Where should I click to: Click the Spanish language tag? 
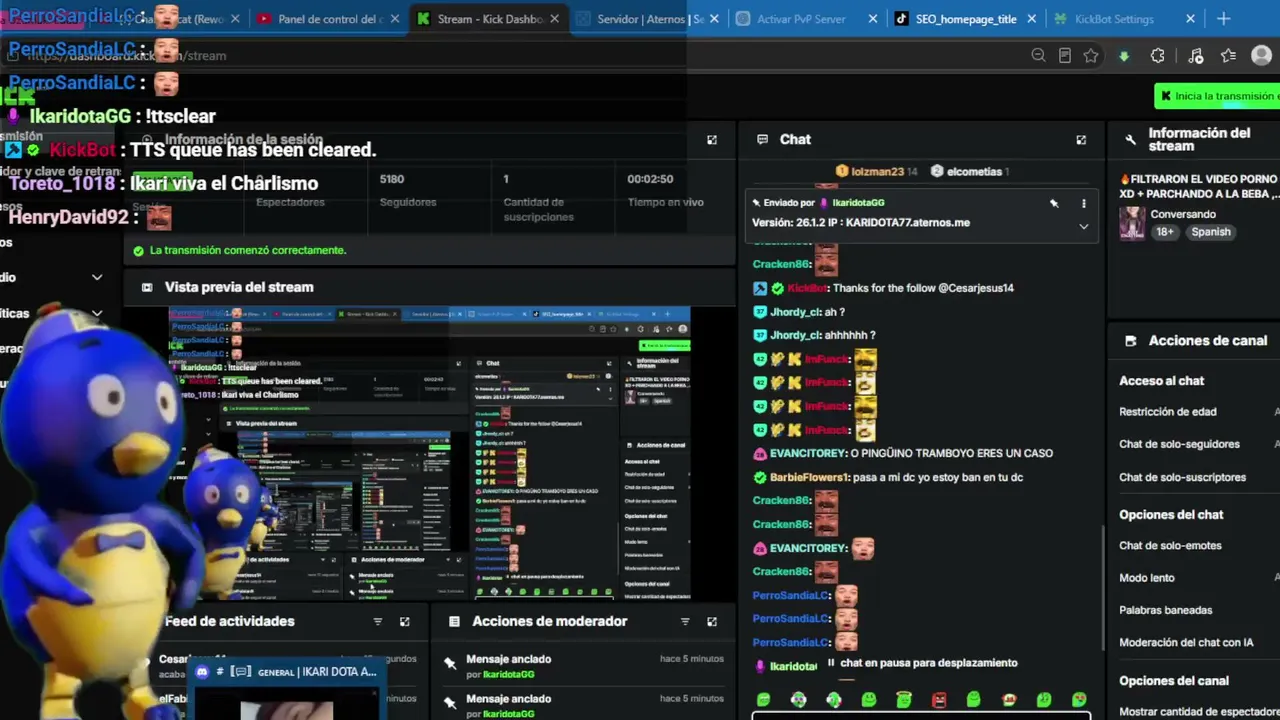tap(1210, 232)
